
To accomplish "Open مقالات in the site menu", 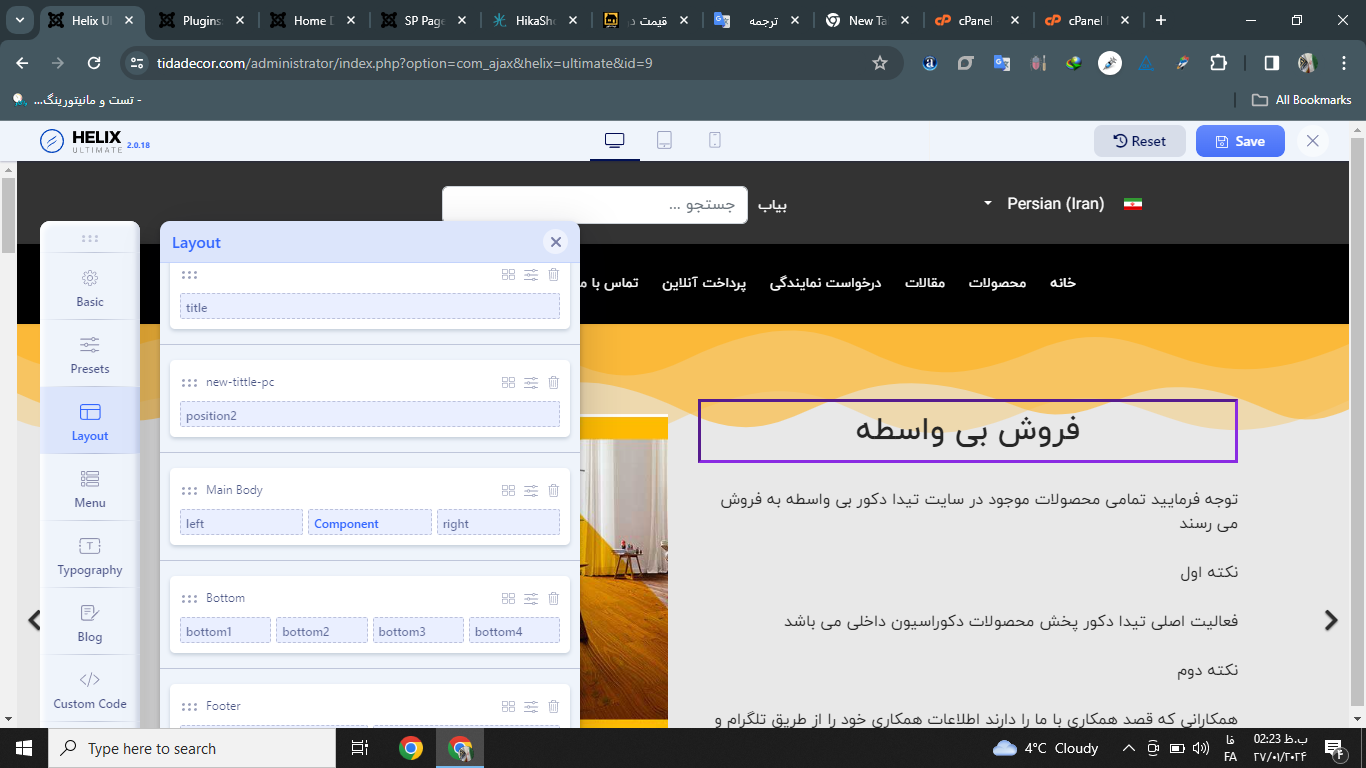I will coord(925,283).
